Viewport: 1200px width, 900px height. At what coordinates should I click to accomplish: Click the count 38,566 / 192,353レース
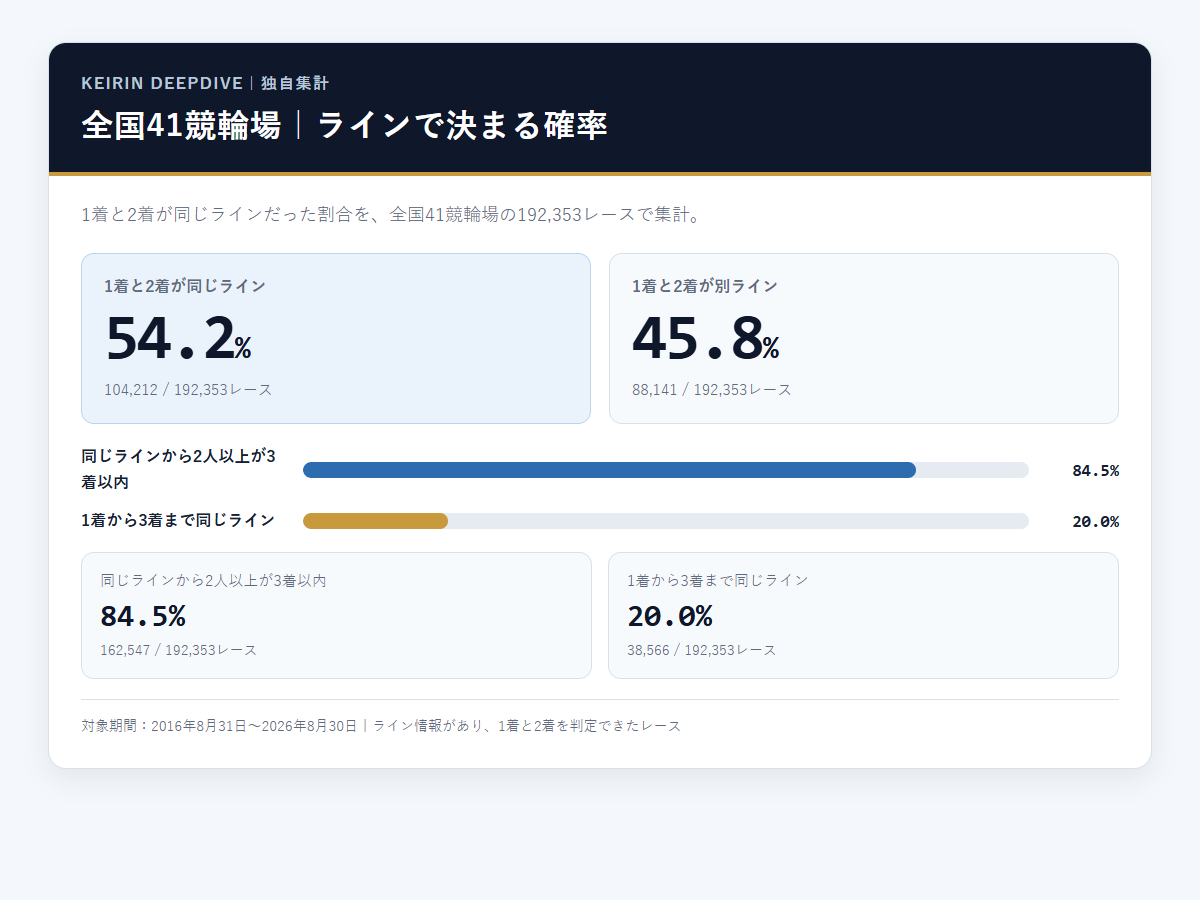702,650
